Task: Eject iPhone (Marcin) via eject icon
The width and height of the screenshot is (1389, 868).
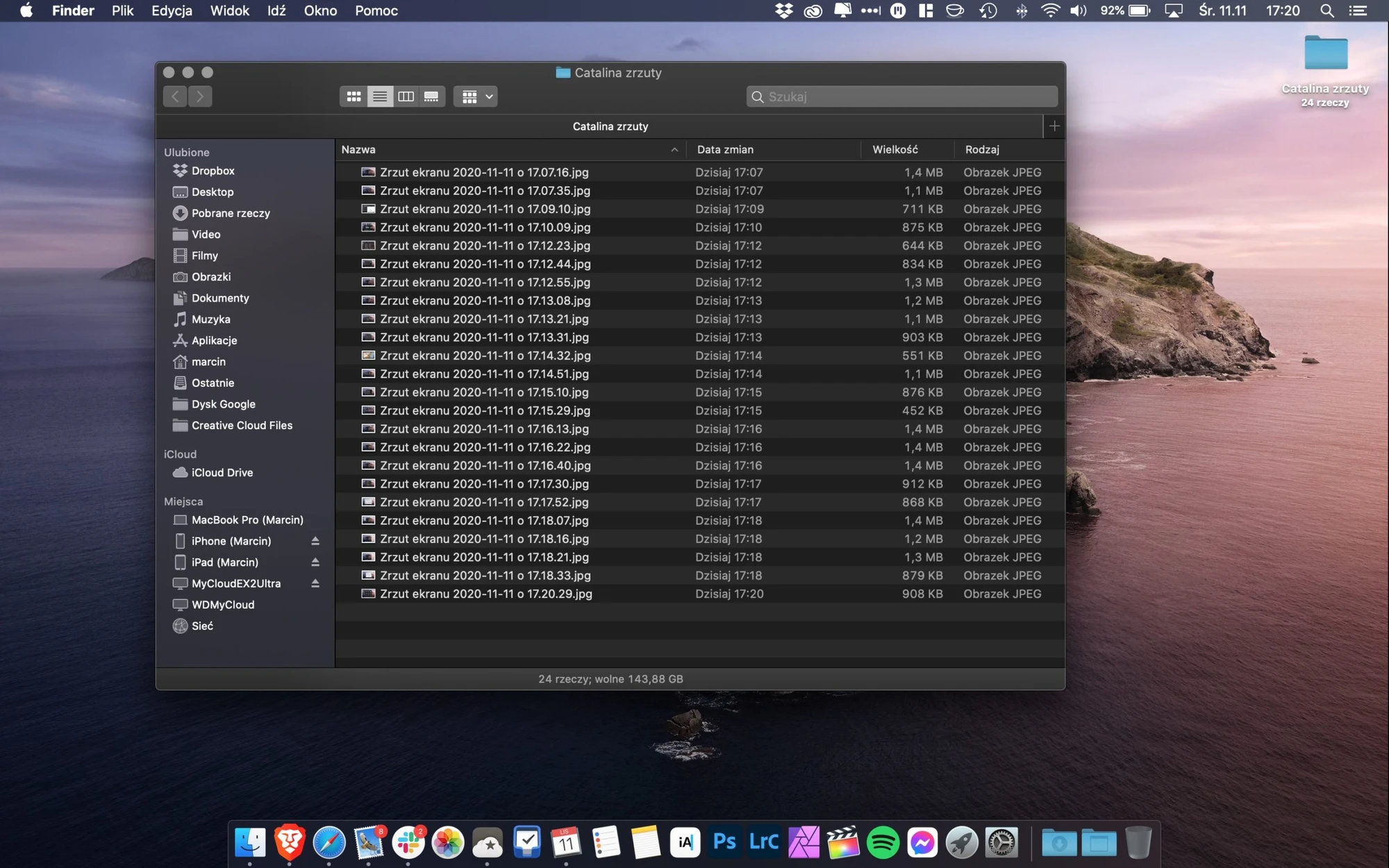Action: pyautogui.click(x=315, y=541)
